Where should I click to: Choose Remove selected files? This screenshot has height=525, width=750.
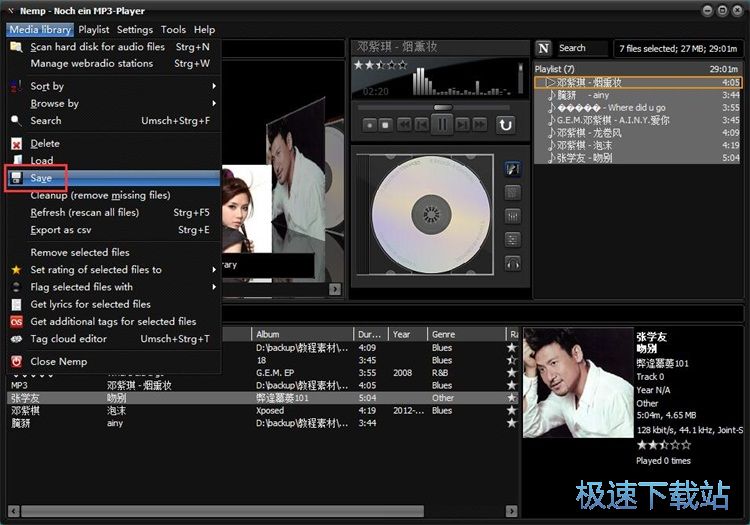pos(113,252)
